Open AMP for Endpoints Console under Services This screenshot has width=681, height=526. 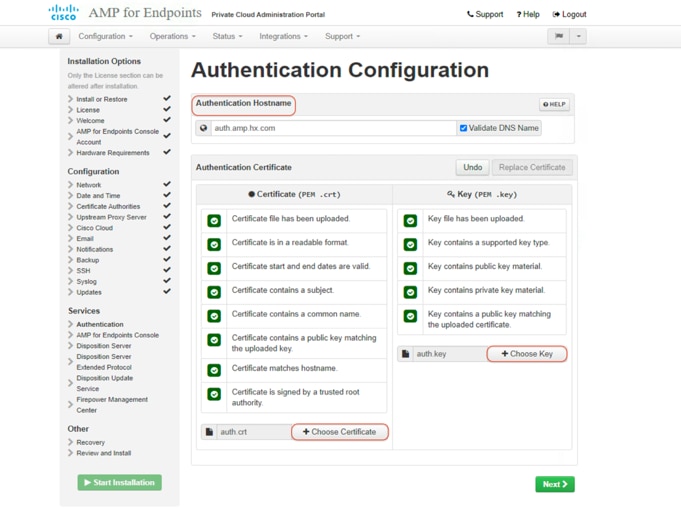pos(118,335)
